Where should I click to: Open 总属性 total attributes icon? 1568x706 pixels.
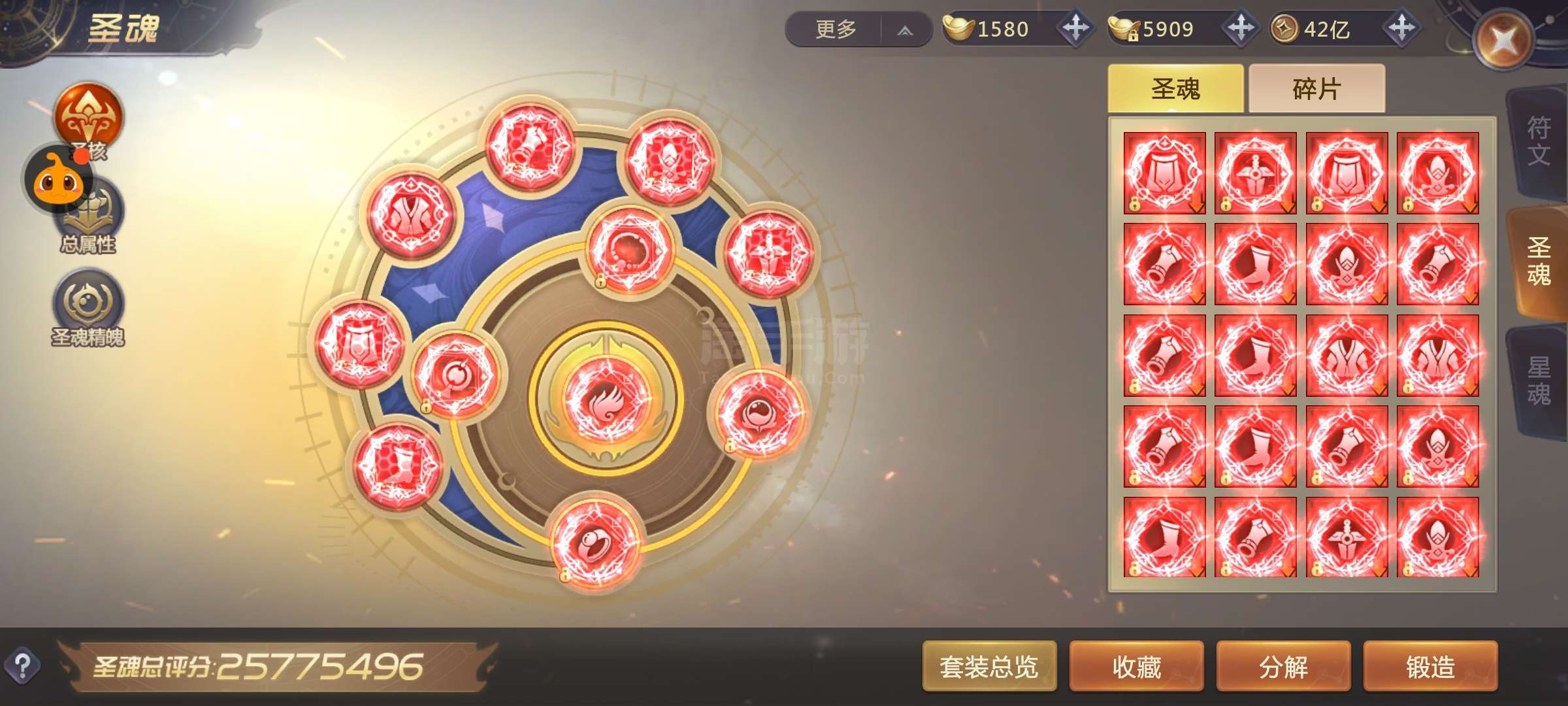coord(89,219)
